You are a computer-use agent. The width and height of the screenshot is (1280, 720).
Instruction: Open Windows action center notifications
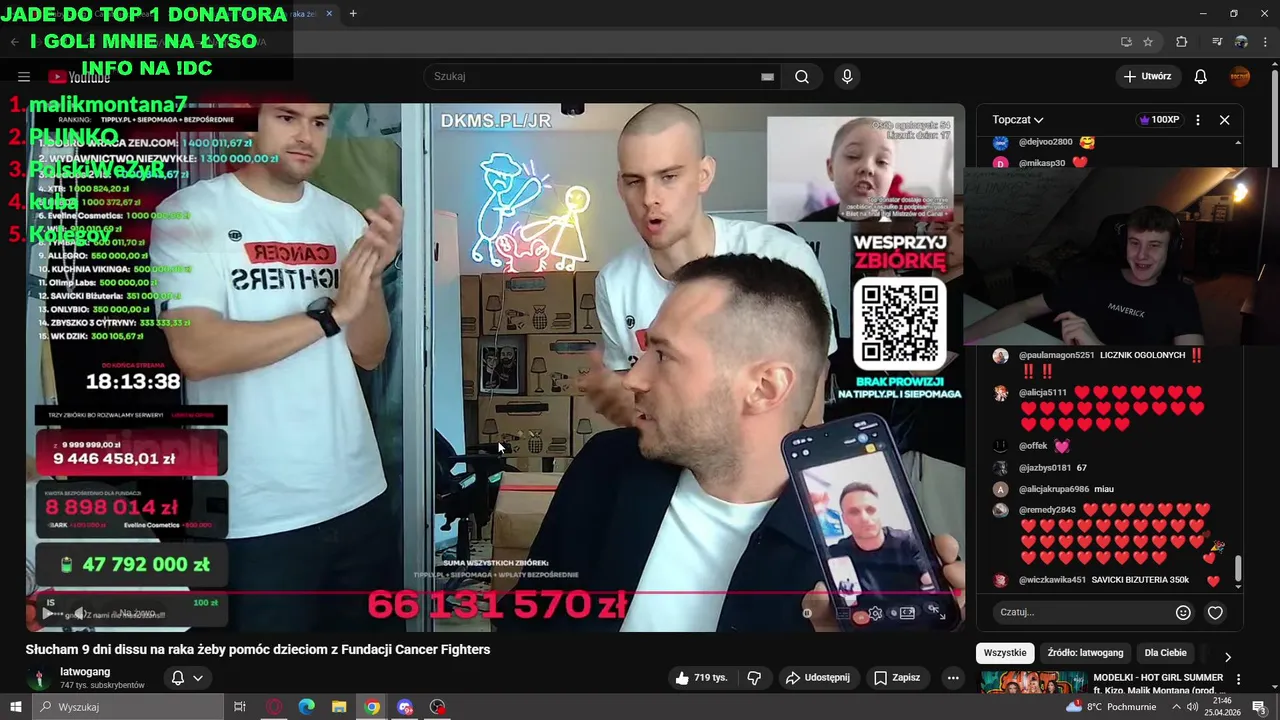tap(1259, 707)
